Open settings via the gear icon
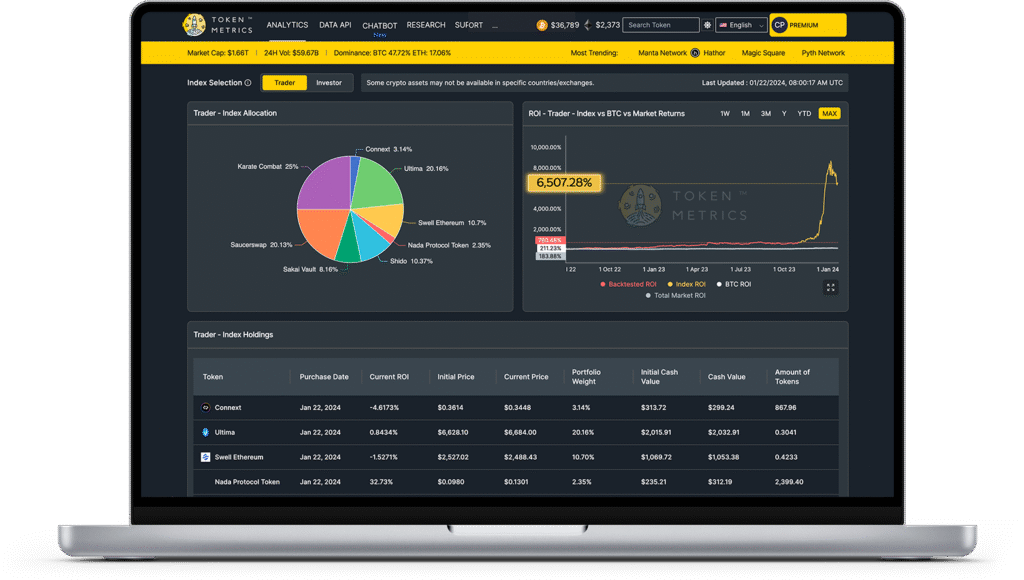 707,25
